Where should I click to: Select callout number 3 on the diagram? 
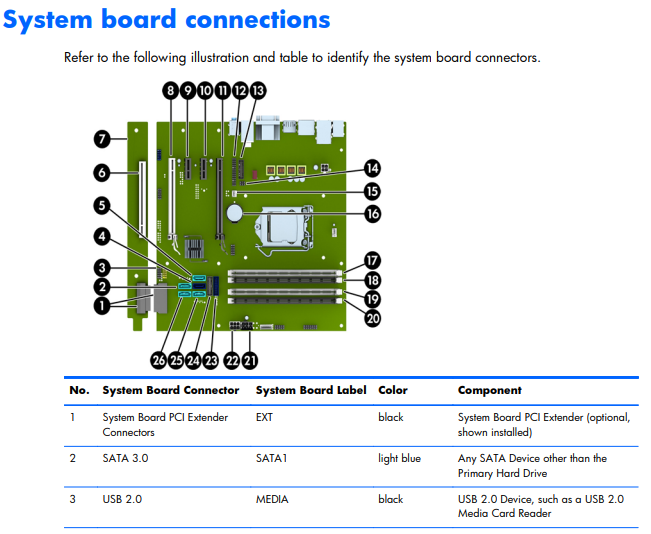102,268
